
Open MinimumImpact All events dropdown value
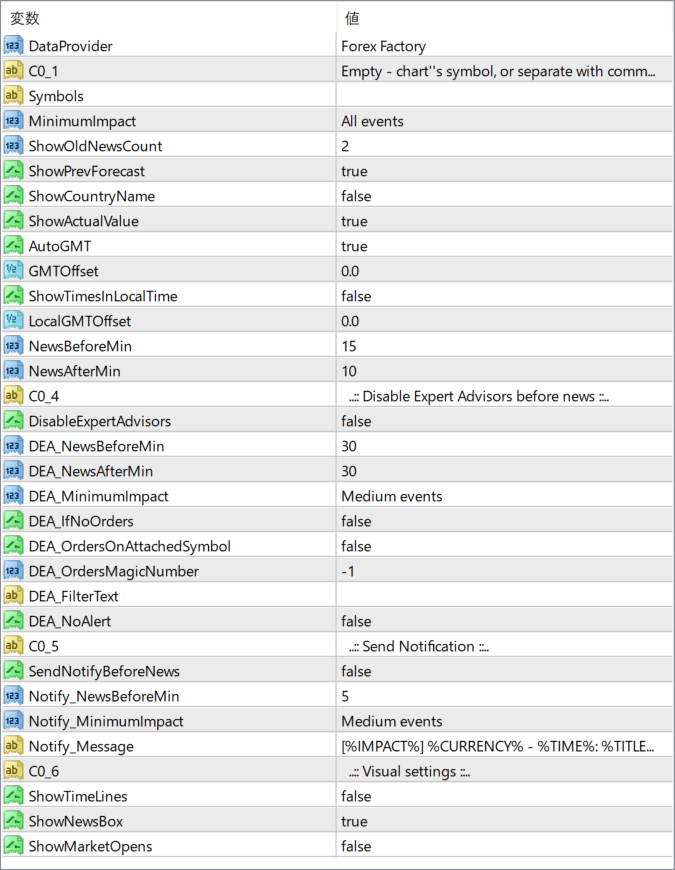click(x=372, y=121)
